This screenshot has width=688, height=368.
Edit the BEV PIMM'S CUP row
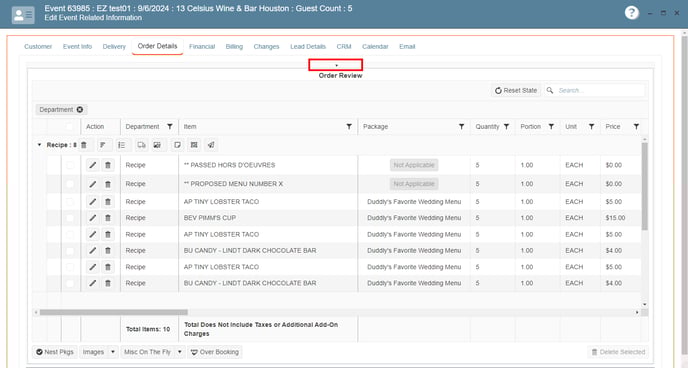point(93,218)
